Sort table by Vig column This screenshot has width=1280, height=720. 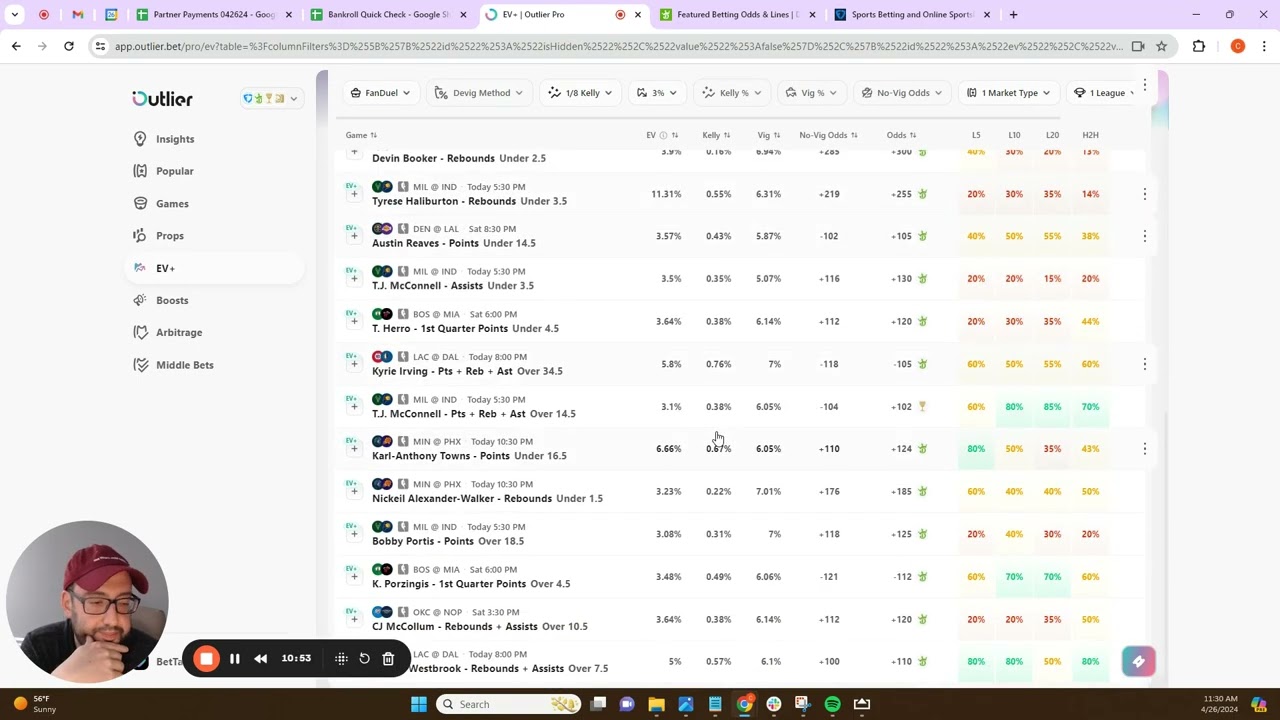pos(768,135)
